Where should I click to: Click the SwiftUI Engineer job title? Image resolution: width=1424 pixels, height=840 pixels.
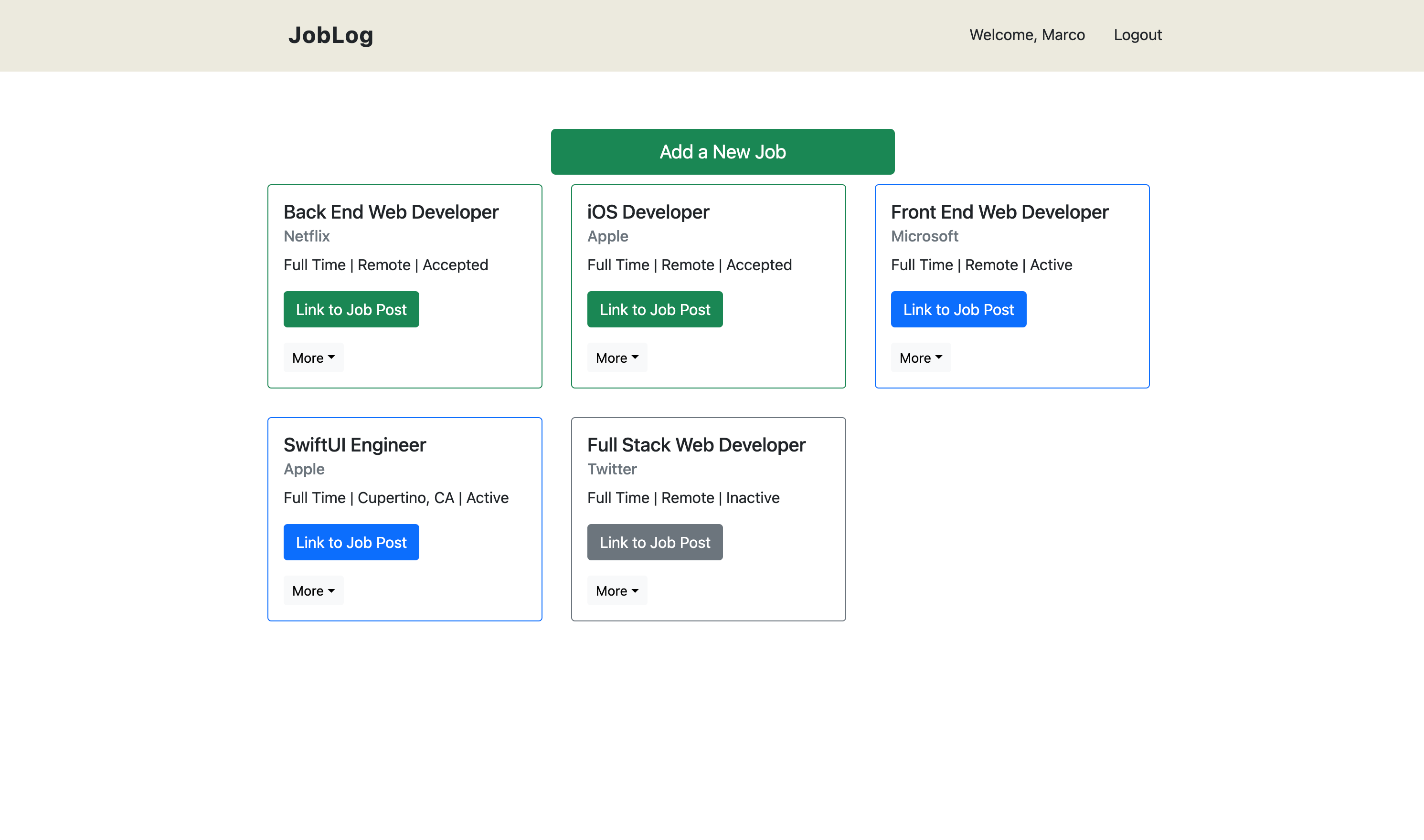[x=354, y=445]
